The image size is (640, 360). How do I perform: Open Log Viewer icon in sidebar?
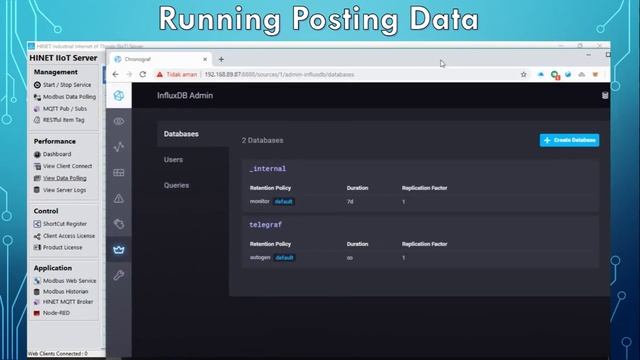[119, 224]
